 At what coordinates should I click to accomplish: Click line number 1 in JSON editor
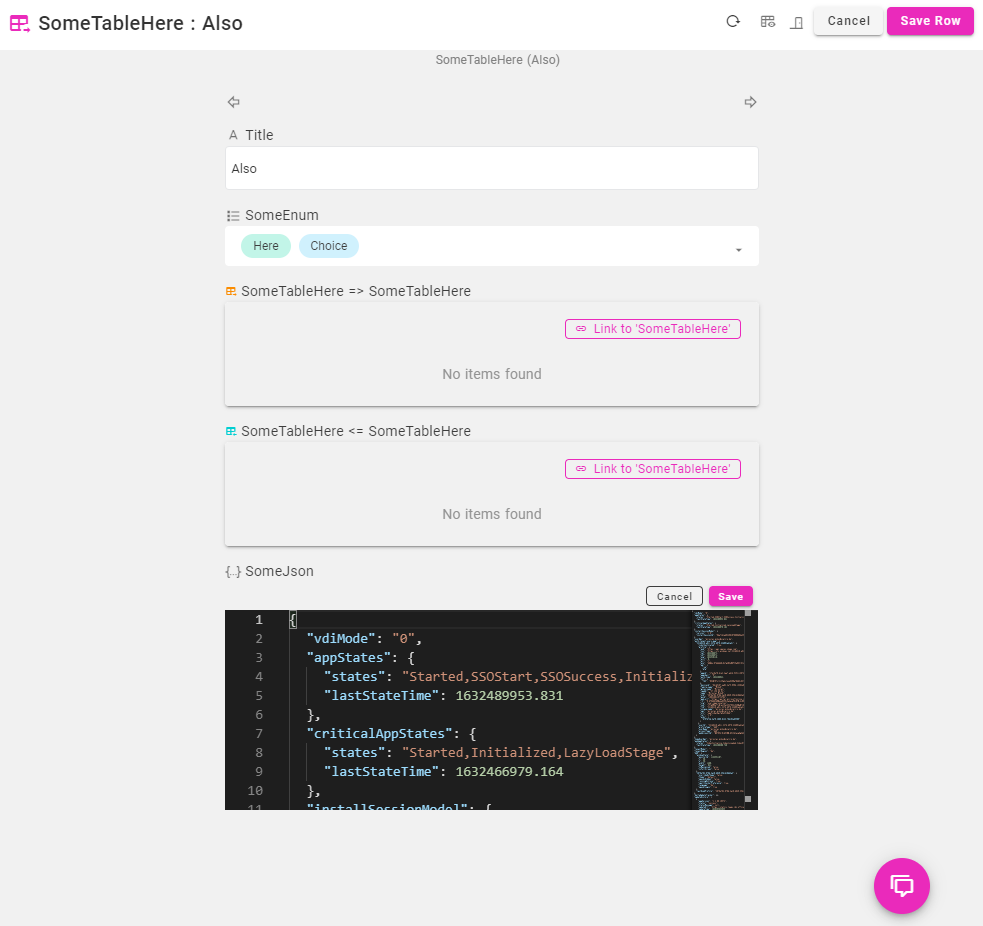tap(258, 619)
